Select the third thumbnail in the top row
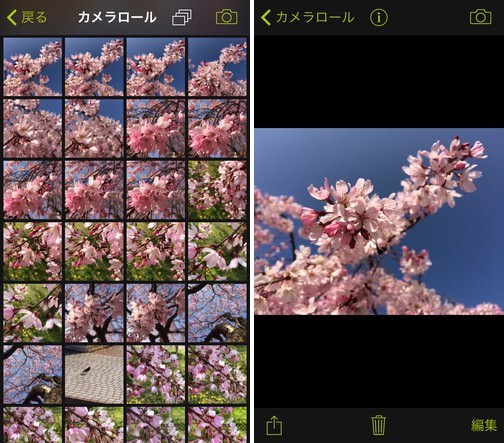The image size is (504, 443). click(156, 67)
